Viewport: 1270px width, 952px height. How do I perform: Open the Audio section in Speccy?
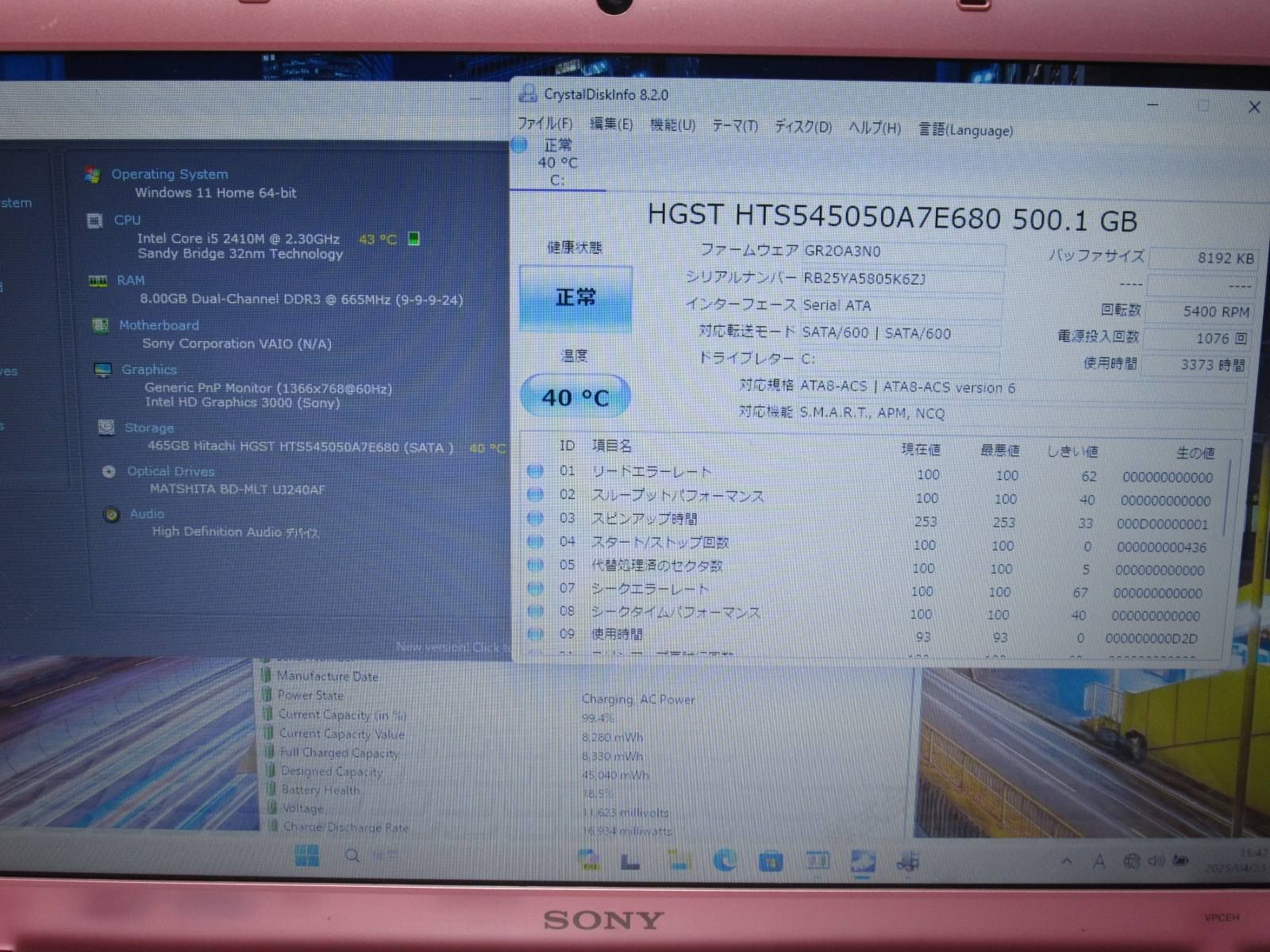147,514
